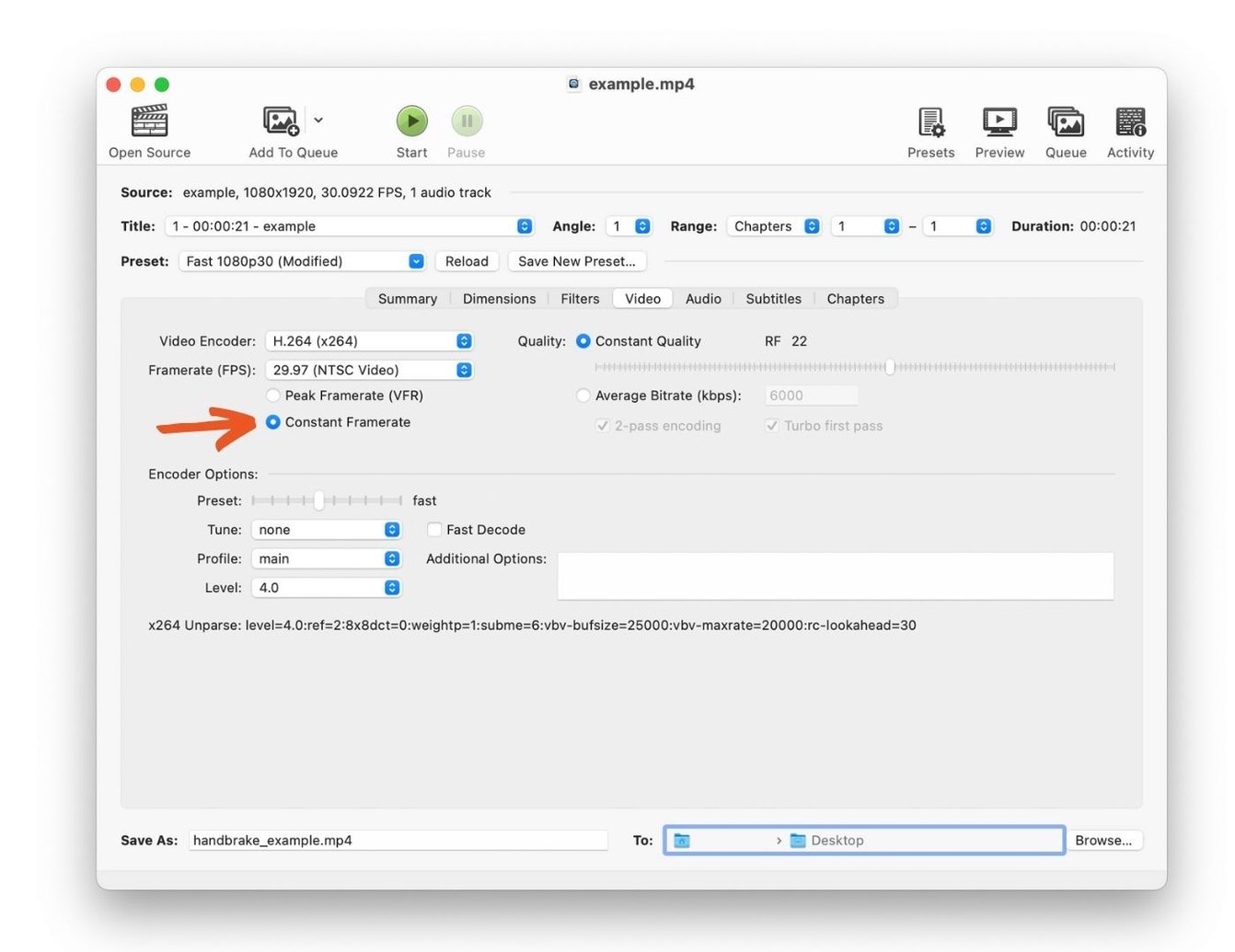Click the Start encode icon
The width and height of the screenshot is (1235, 952).
411,120
